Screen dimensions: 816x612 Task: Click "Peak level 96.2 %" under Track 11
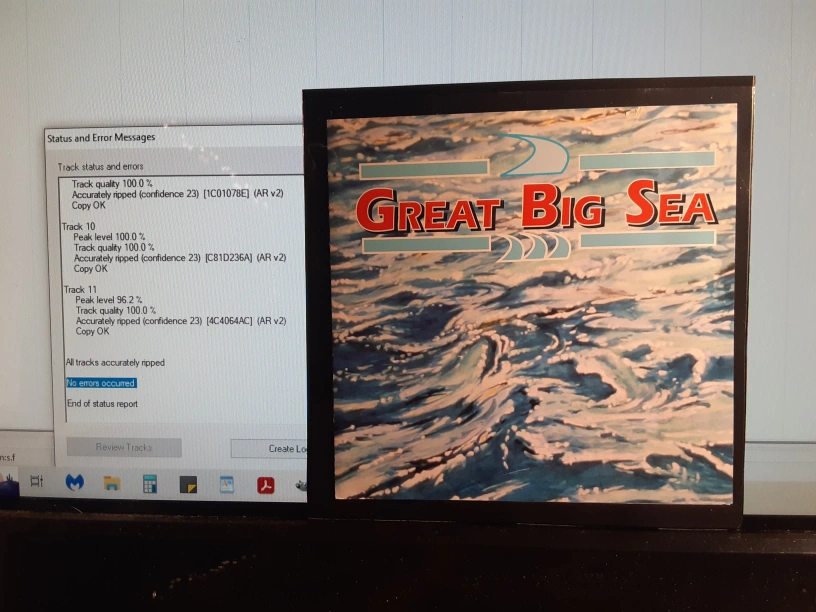pos(109,300)
